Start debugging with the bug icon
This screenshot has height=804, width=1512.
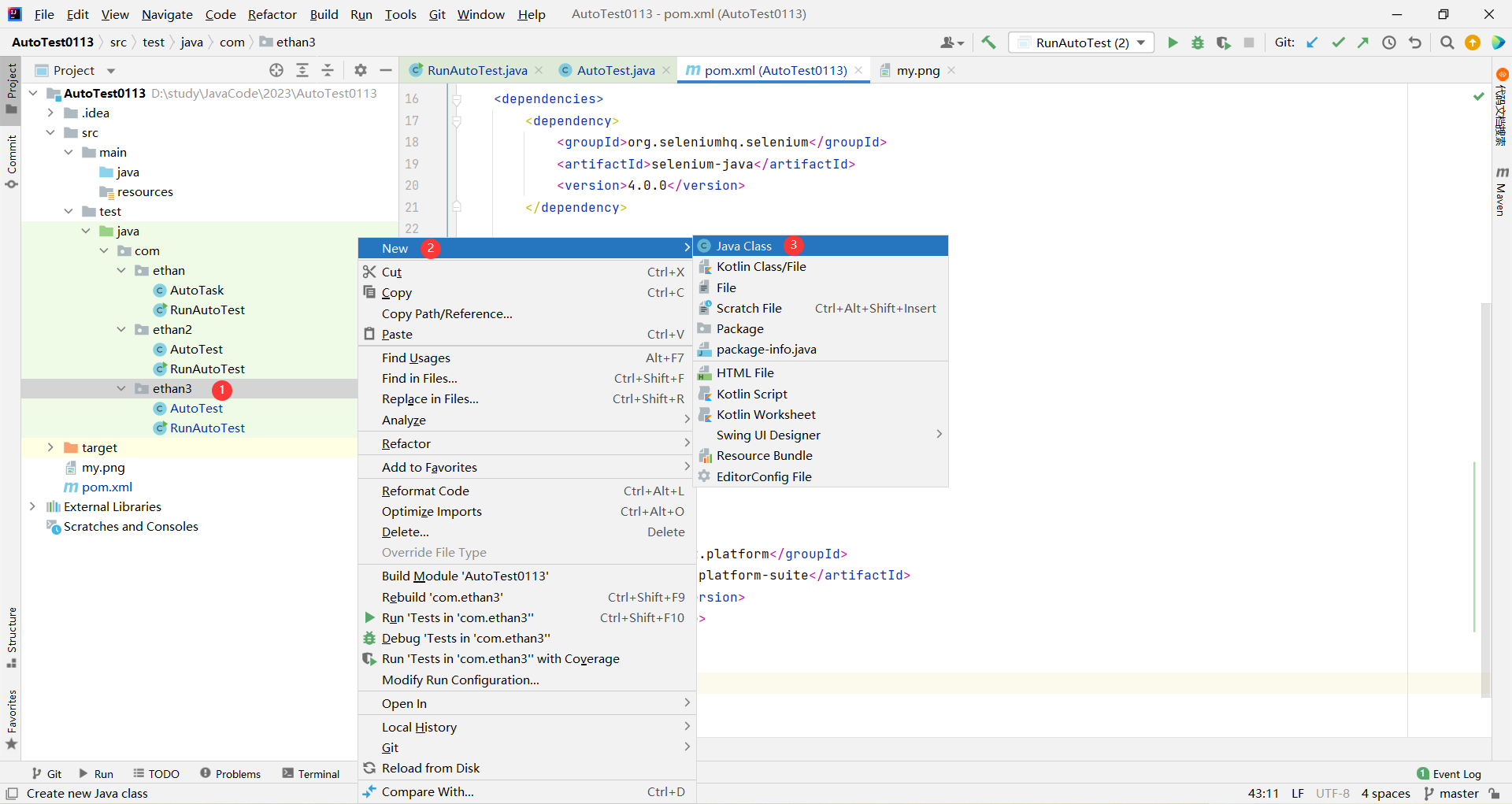(x=1198, y=43)
